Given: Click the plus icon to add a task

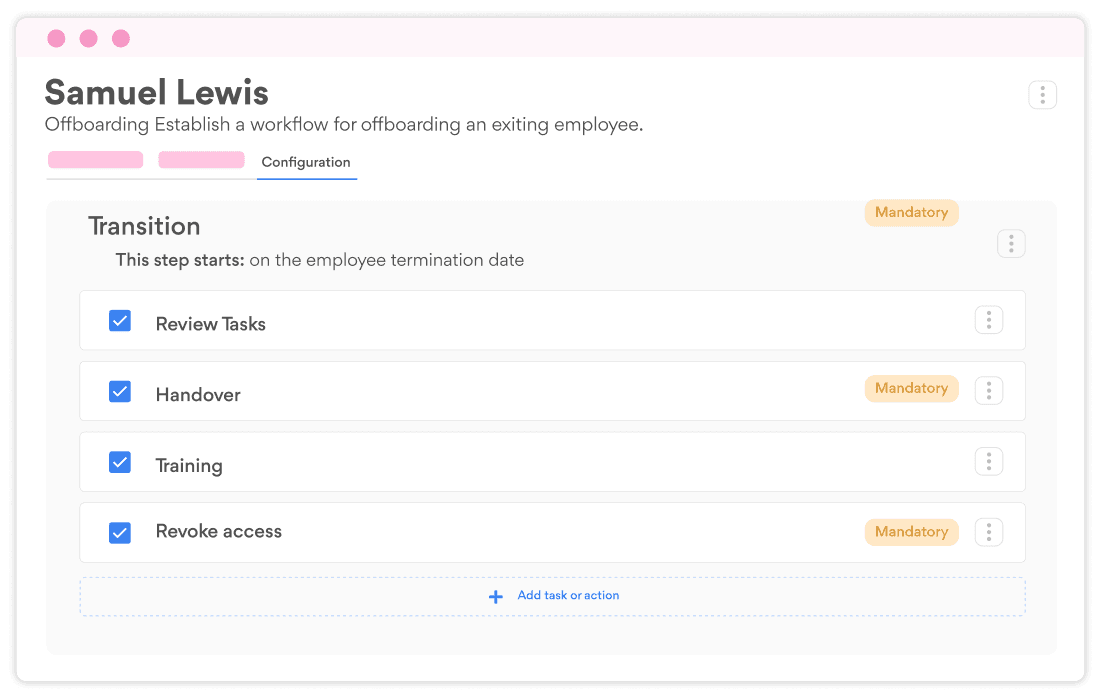Looking at the screenshot, I should pos(496,596).
